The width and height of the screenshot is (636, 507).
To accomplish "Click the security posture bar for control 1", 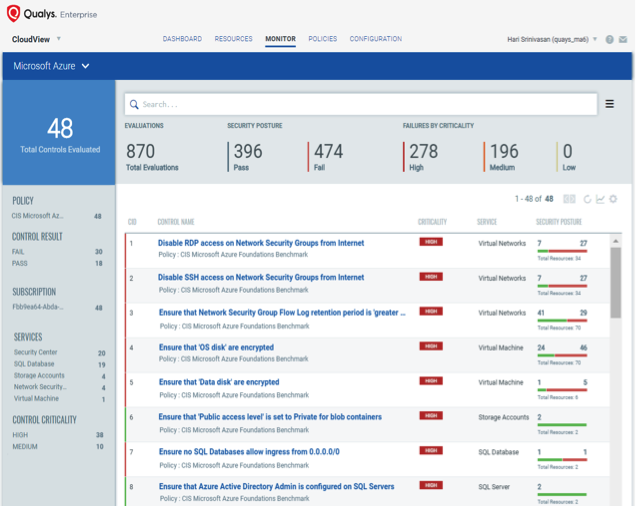I will tap(562, 250).
